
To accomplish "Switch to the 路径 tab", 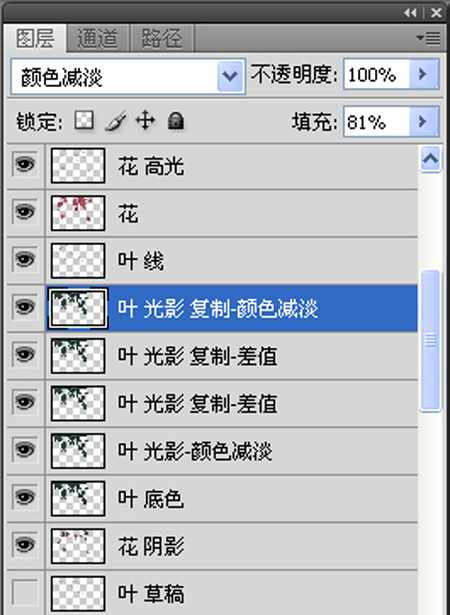I will 162,38.
